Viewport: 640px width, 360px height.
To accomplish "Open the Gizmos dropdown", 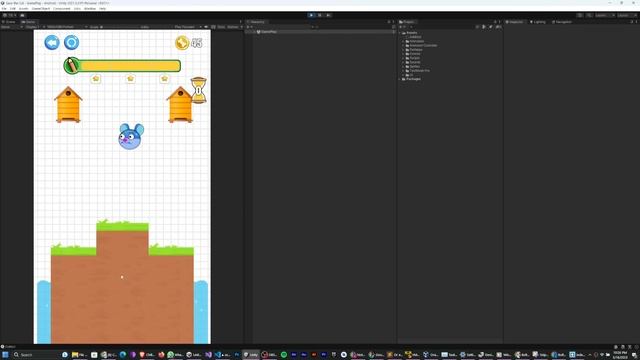I will point(234,27).
